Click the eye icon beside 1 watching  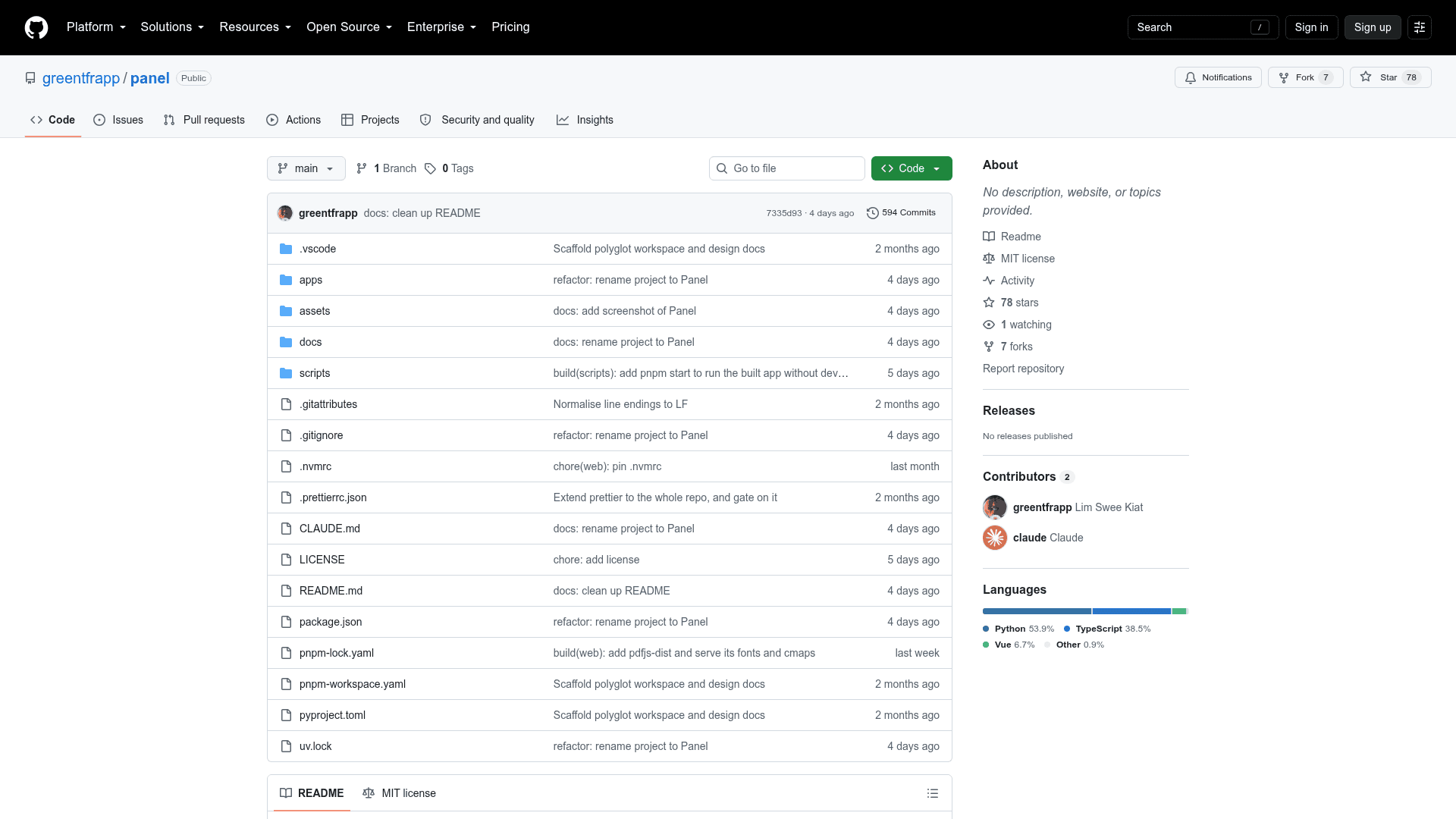pyautogui.click(x=989, y=325)
